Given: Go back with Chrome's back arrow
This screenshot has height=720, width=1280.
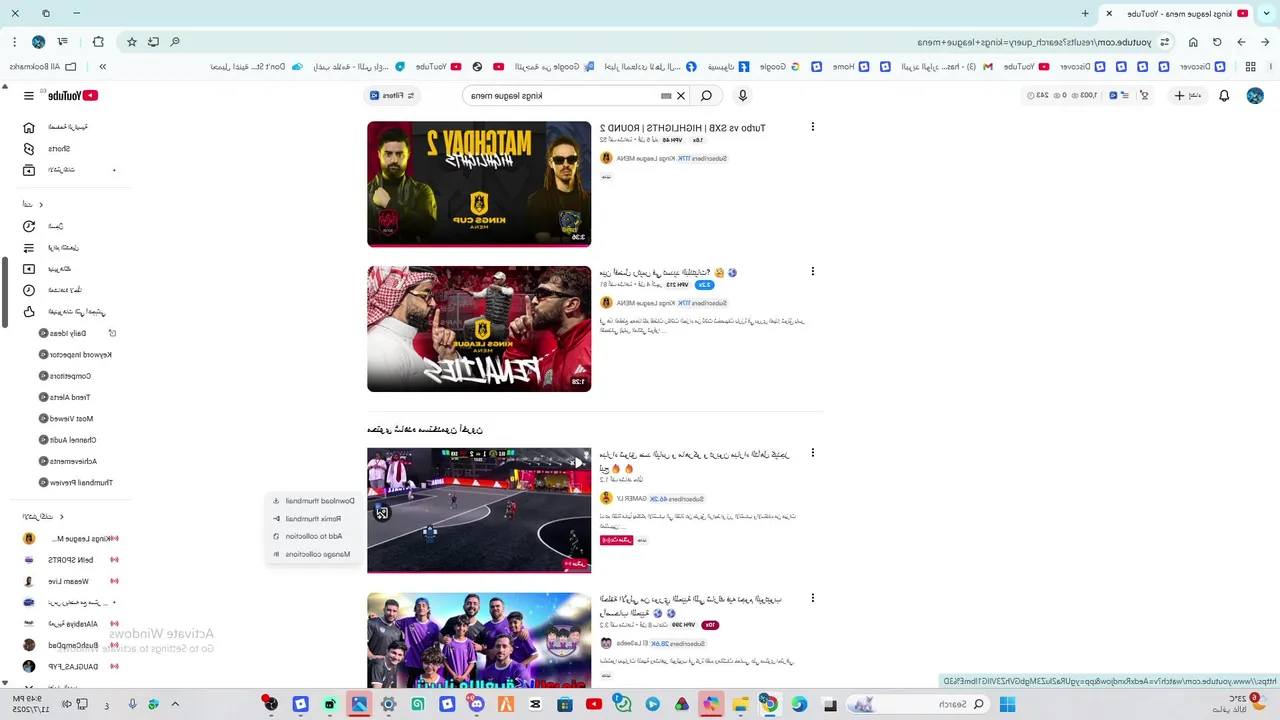Looking at the screenshot, I should pyautogui.click(x=1265, y=42).
